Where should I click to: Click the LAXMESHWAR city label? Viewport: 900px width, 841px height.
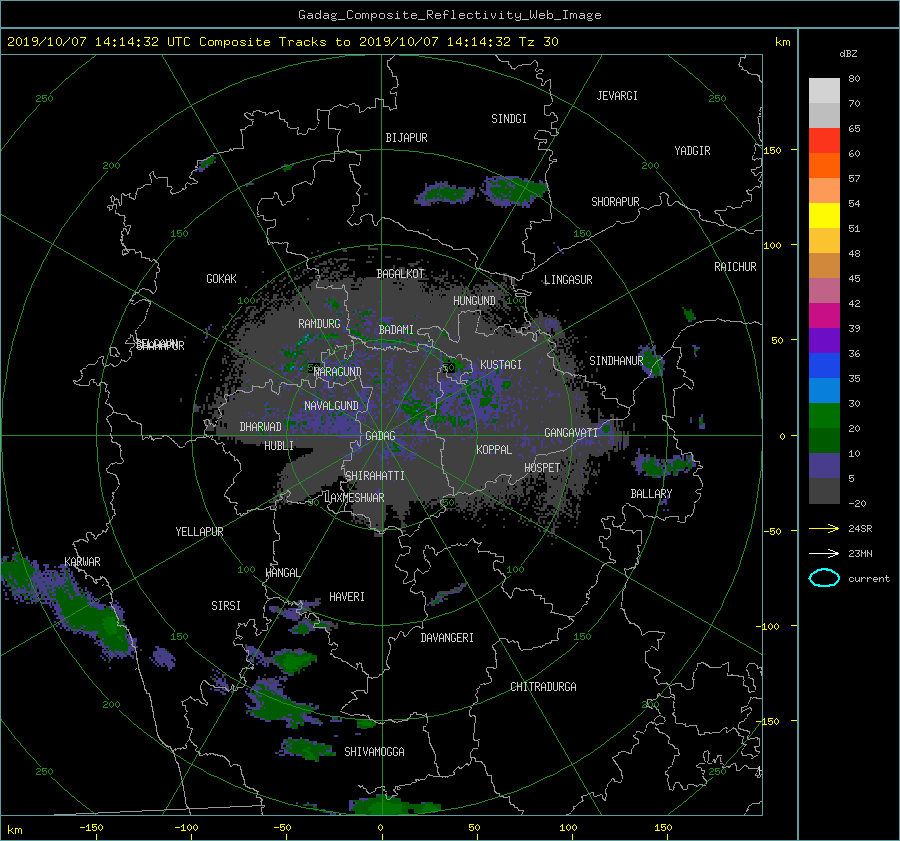(x=354, y=498)
